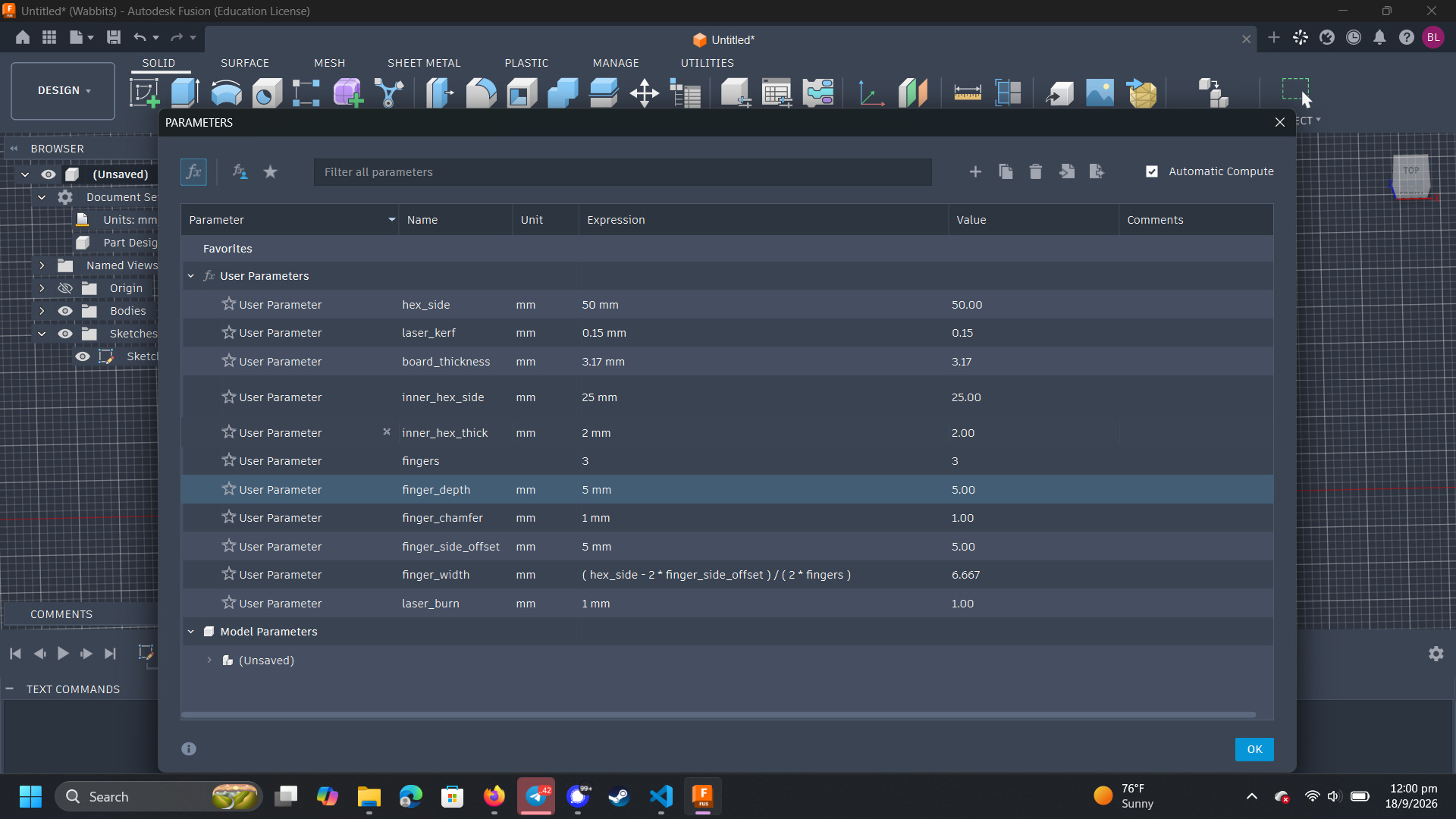Favorite the finger_width parameter star

tap(228, 574)
